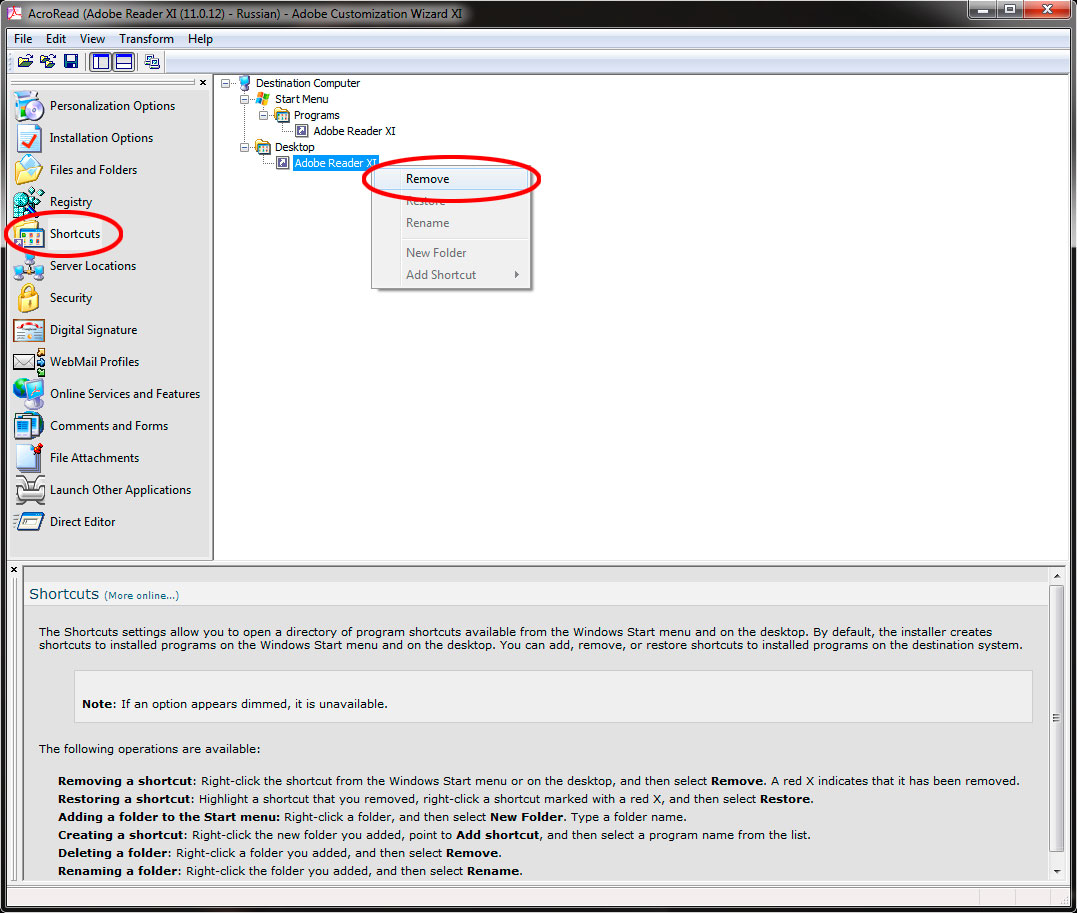The width and height of the screenshot is (1077, 913).
Task: Click help pane scrollbar up arrow
Action: click(x=1057, y=576)
